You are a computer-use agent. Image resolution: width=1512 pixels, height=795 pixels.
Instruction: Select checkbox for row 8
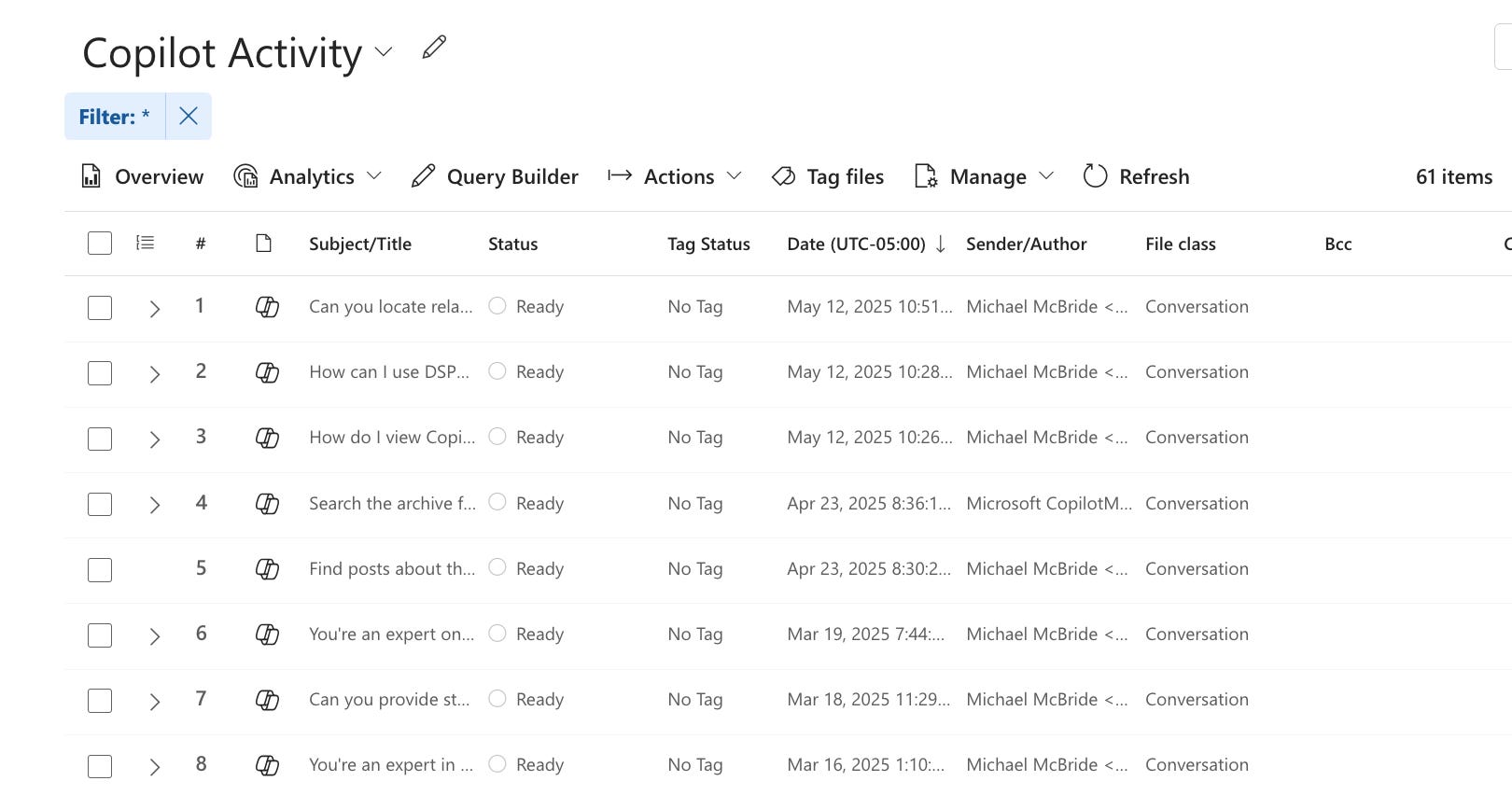point(100,766)
